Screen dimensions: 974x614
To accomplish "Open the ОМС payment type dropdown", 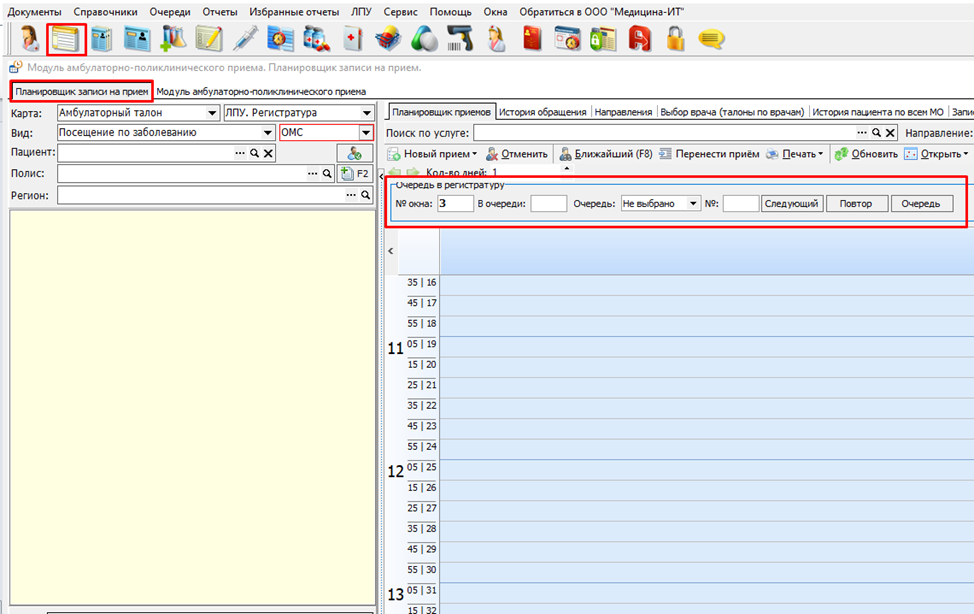I will tap(366, 133).
